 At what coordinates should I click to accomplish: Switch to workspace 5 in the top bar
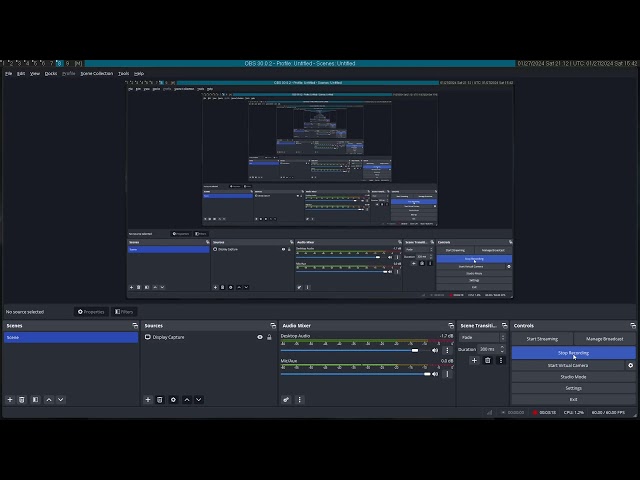coord(35,64)
